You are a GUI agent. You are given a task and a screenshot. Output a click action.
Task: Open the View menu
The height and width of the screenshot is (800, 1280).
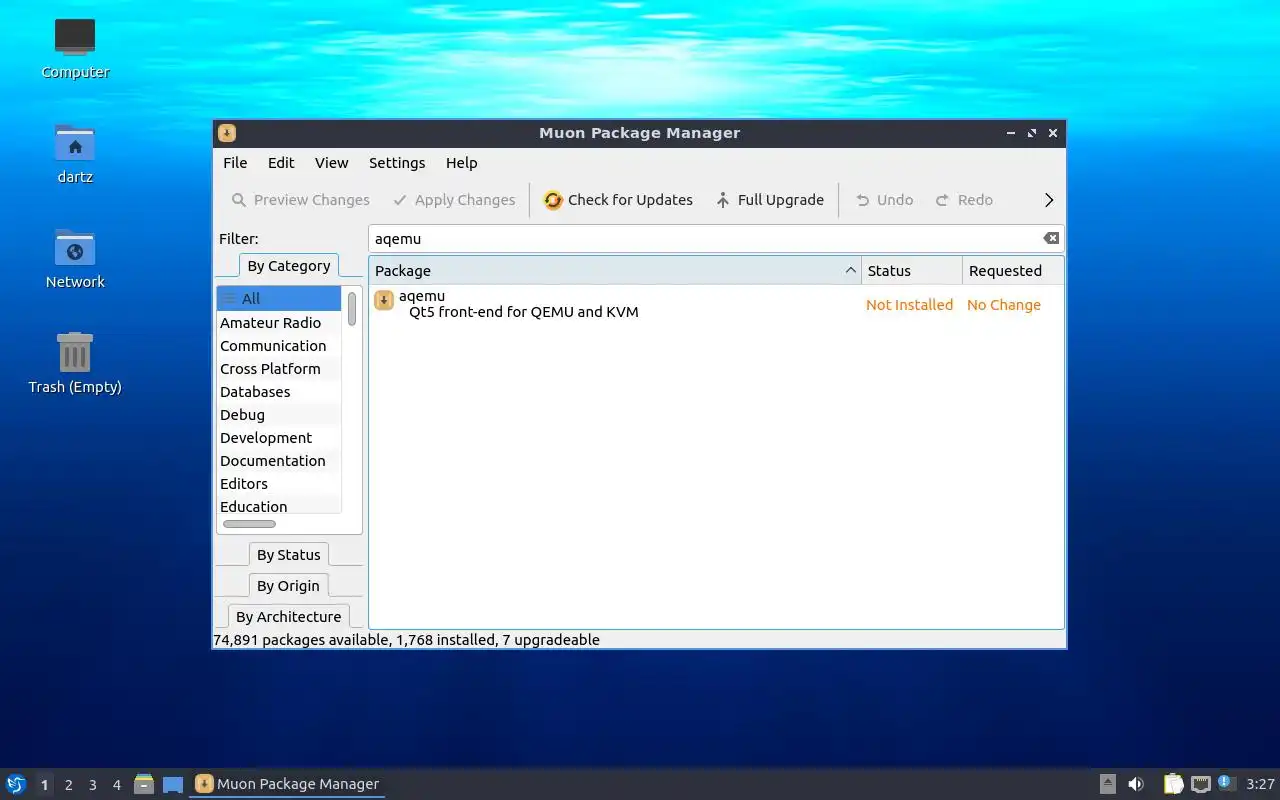332,163
